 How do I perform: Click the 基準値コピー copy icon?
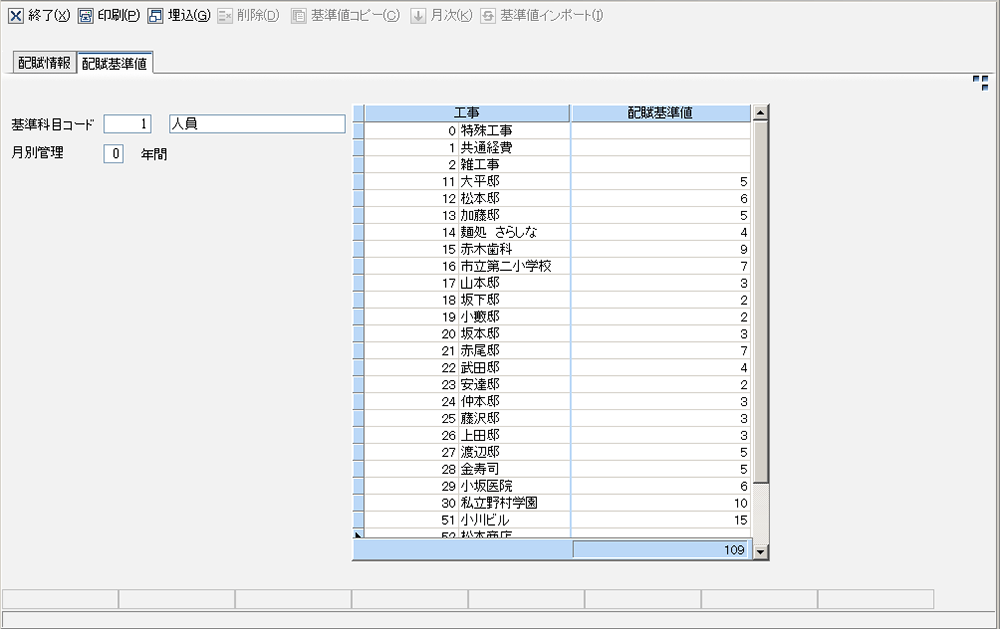tap(299, 16)
